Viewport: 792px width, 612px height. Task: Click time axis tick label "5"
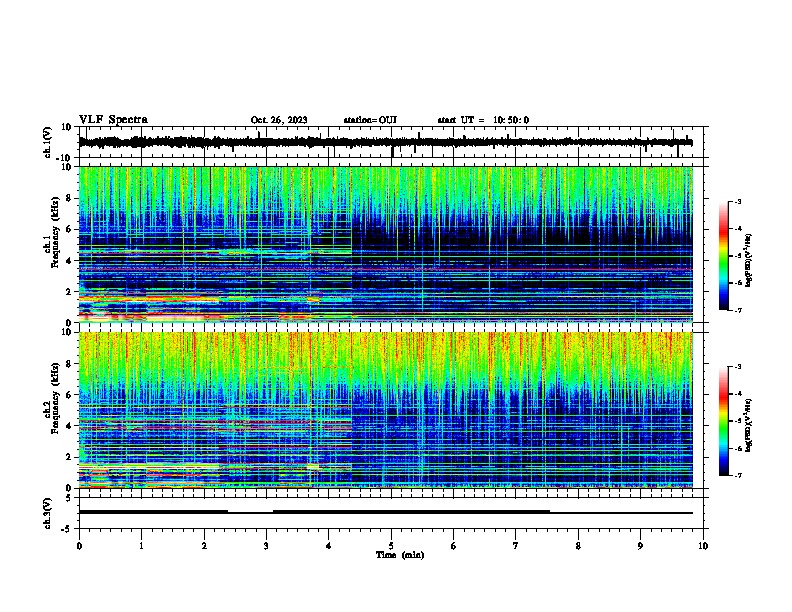tap(391, 546)
